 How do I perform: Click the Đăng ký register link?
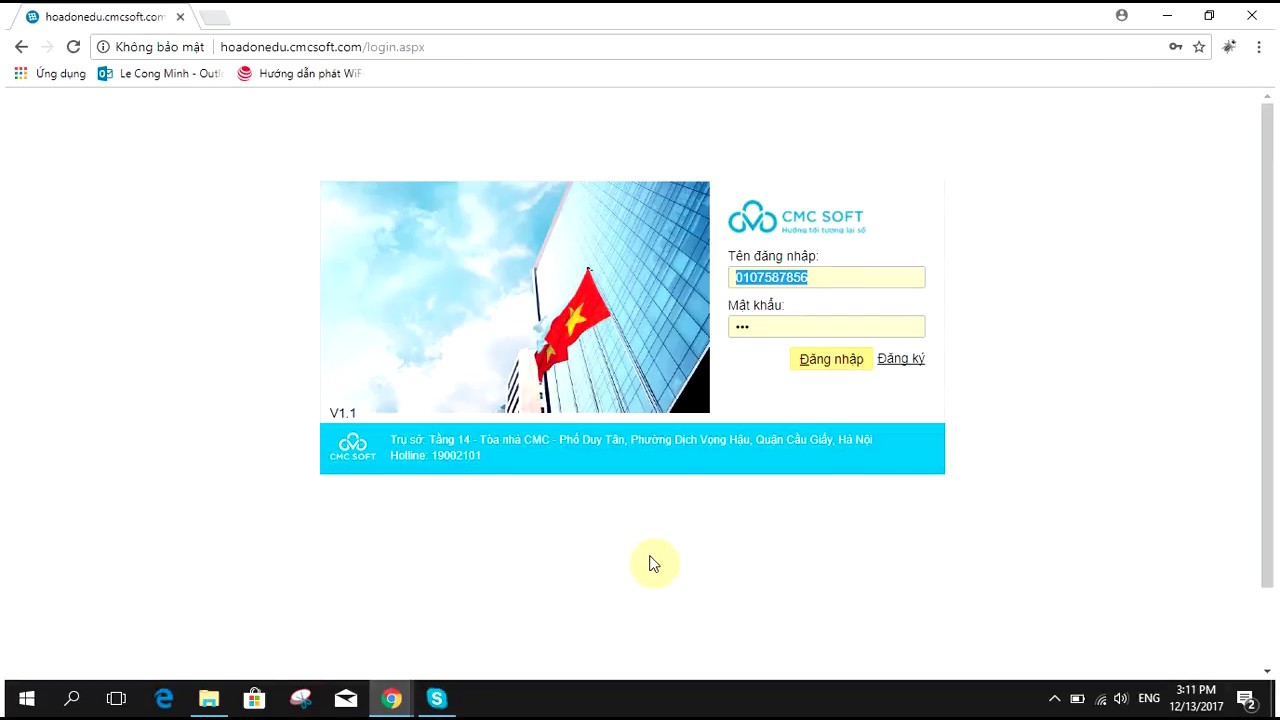[x=901, y=359]
